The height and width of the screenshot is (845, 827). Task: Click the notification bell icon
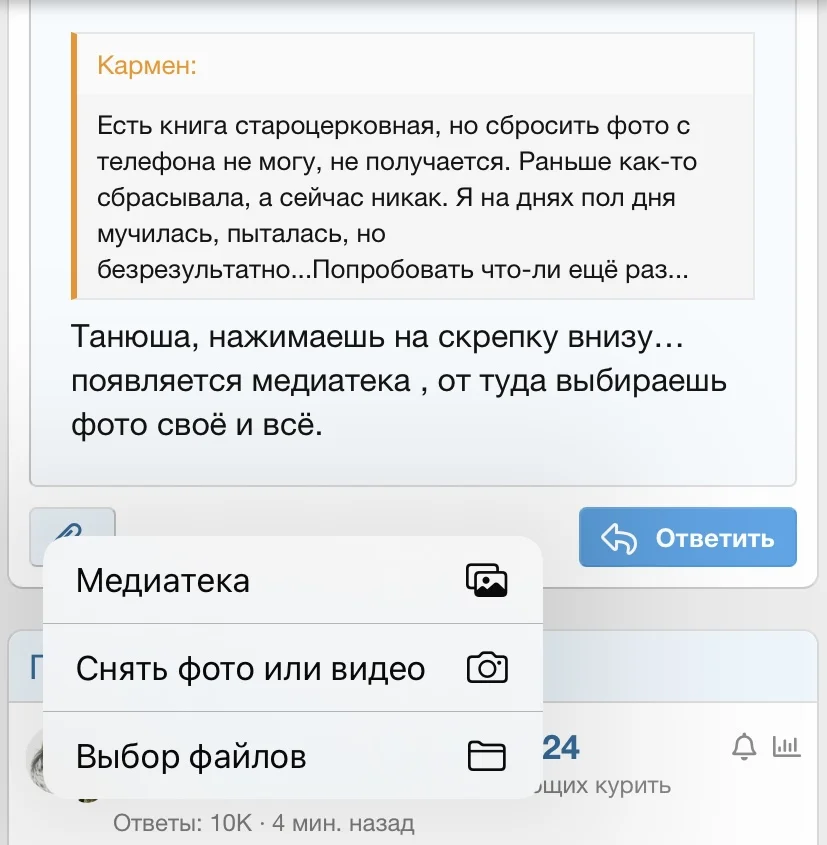coord(742,746)
